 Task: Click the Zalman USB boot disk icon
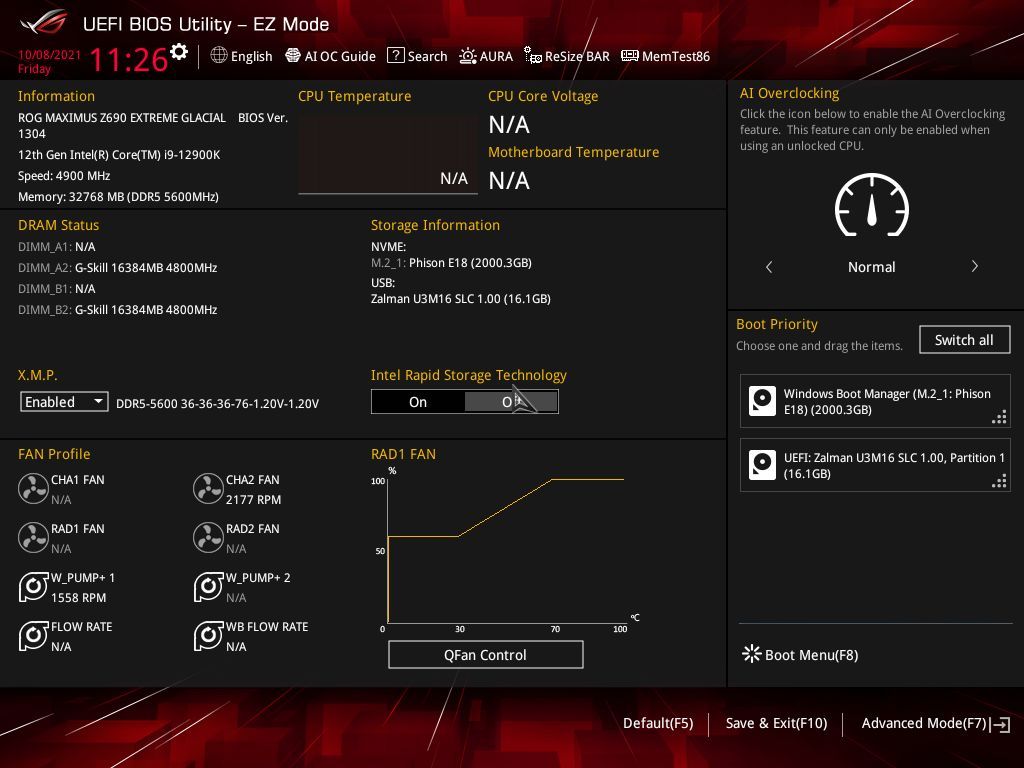coord(762,465)
